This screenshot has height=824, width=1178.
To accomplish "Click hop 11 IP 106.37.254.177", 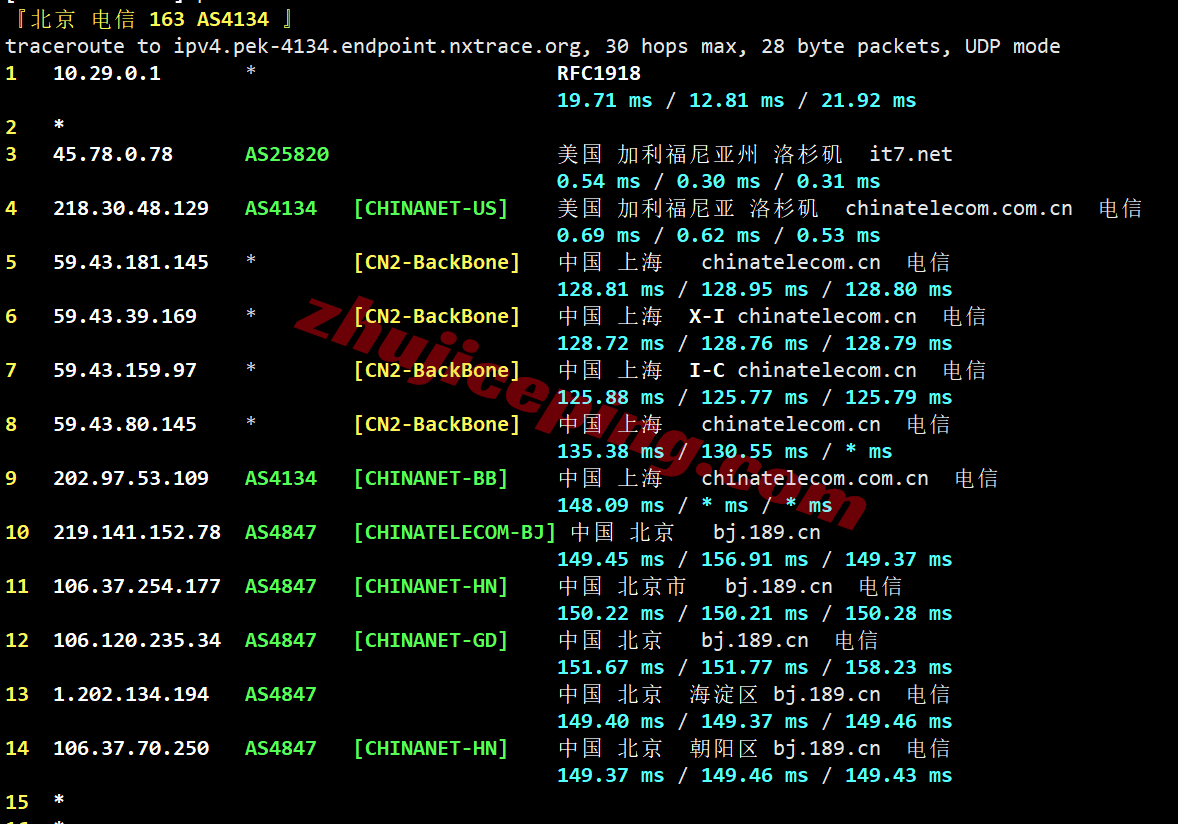I will point(137,587).
